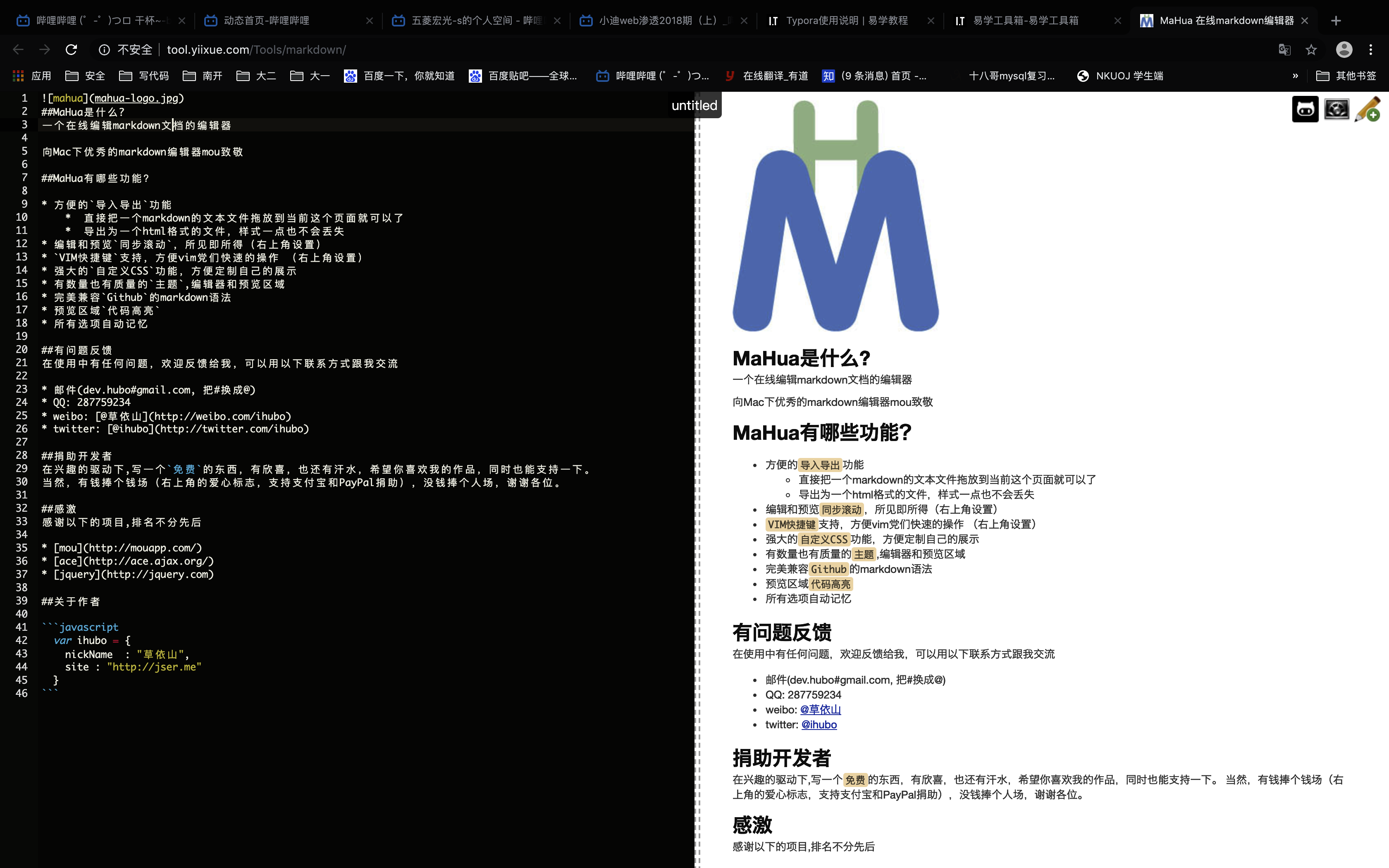This screenshot has width=1389, height=868.
Task: Click the highlighted Github code span in preview
Action: pos(828,570)
